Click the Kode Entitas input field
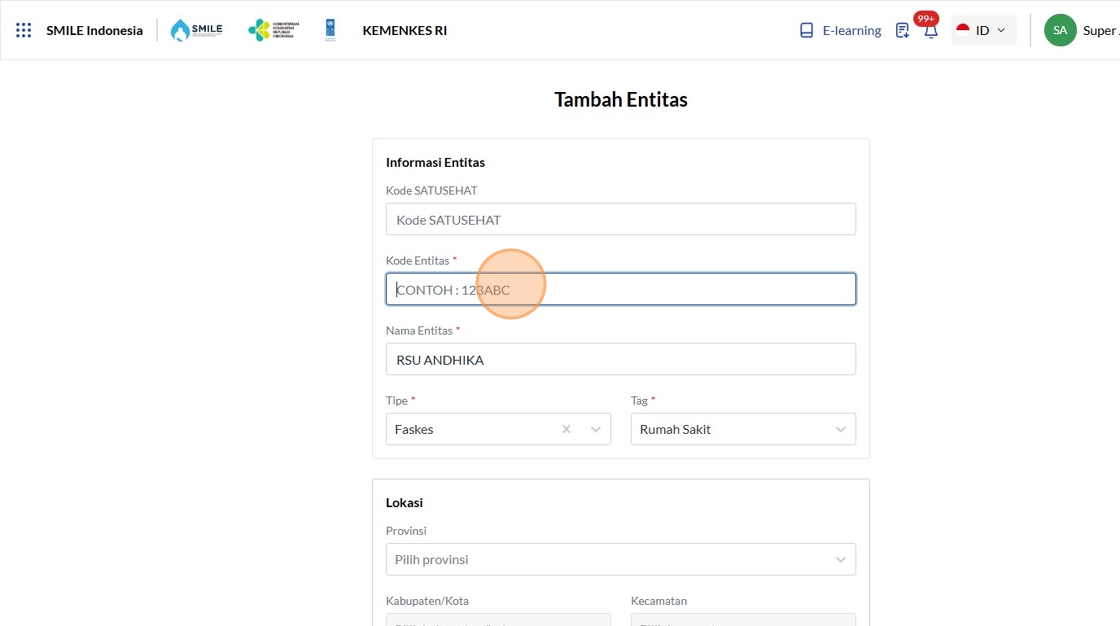The height and width of the screenshot is (626, 1120). pyautogui.click(x=620, y=289)
